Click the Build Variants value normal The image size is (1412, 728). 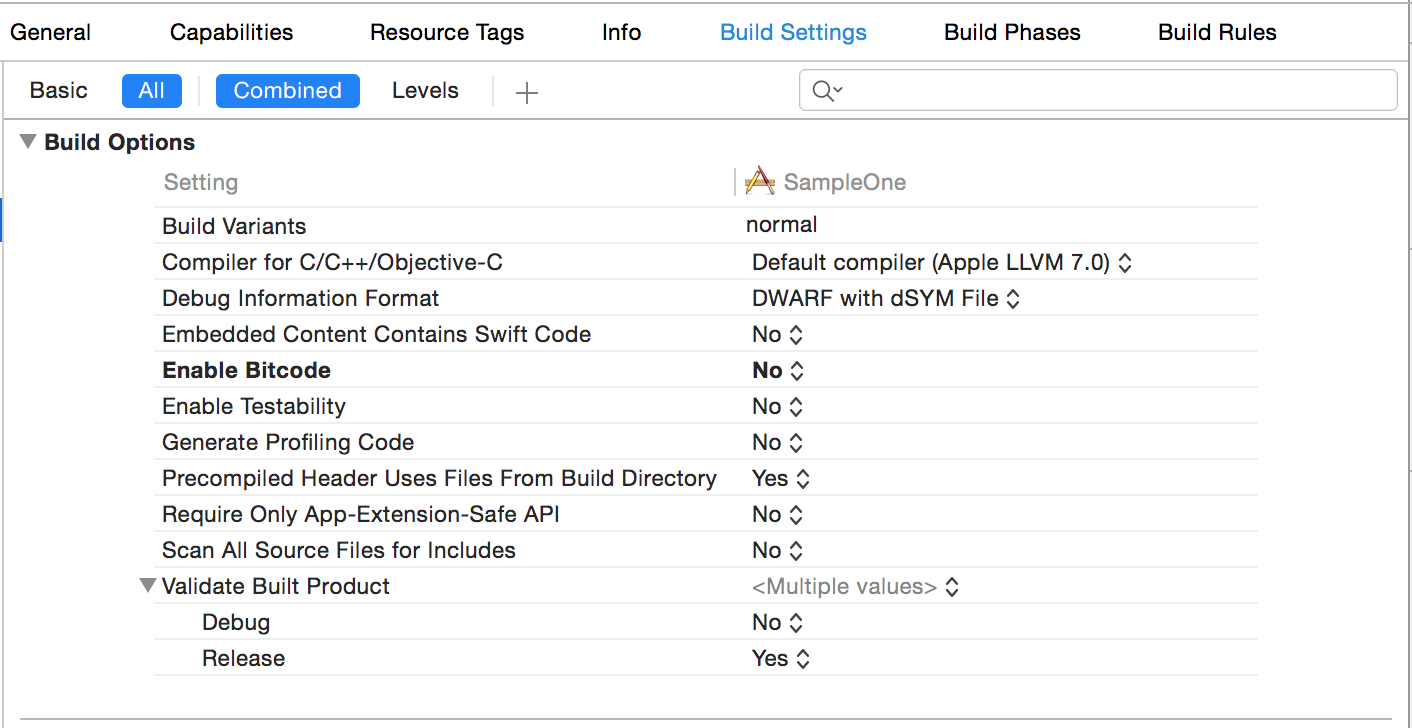click(781, 225)
